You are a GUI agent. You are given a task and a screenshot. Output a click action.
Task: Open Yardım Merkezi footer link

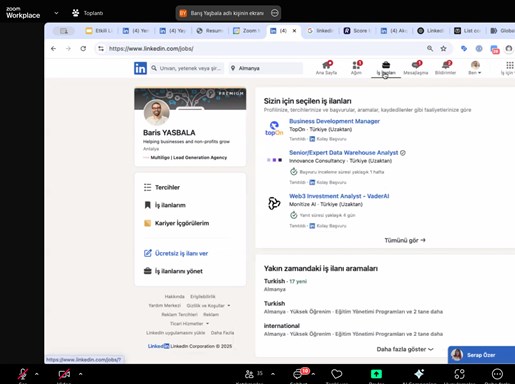click(165, 305)
